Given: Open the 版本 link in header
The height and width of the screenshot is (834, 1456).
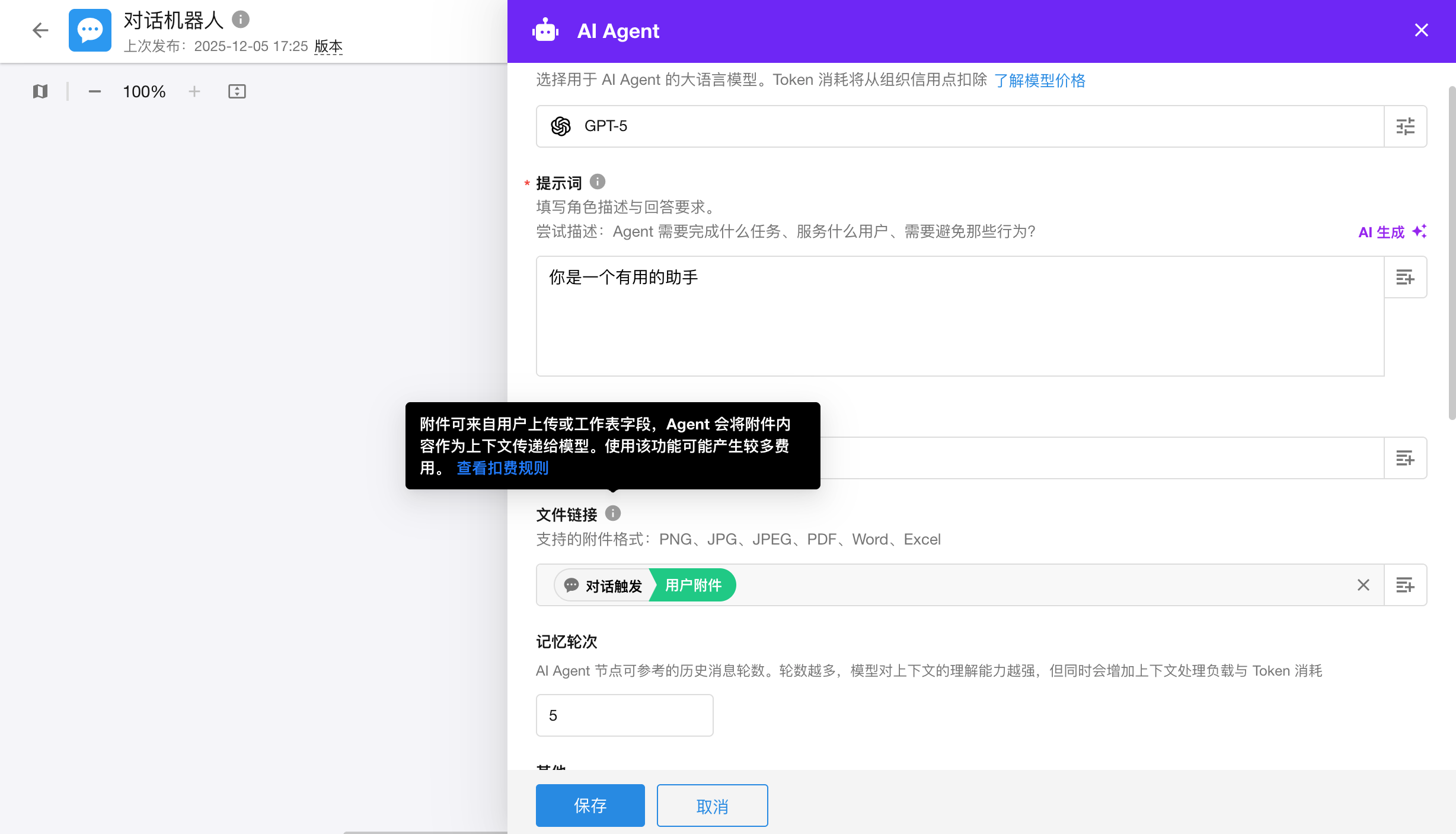Looking at the screenshot, I should tap(328, 46).
